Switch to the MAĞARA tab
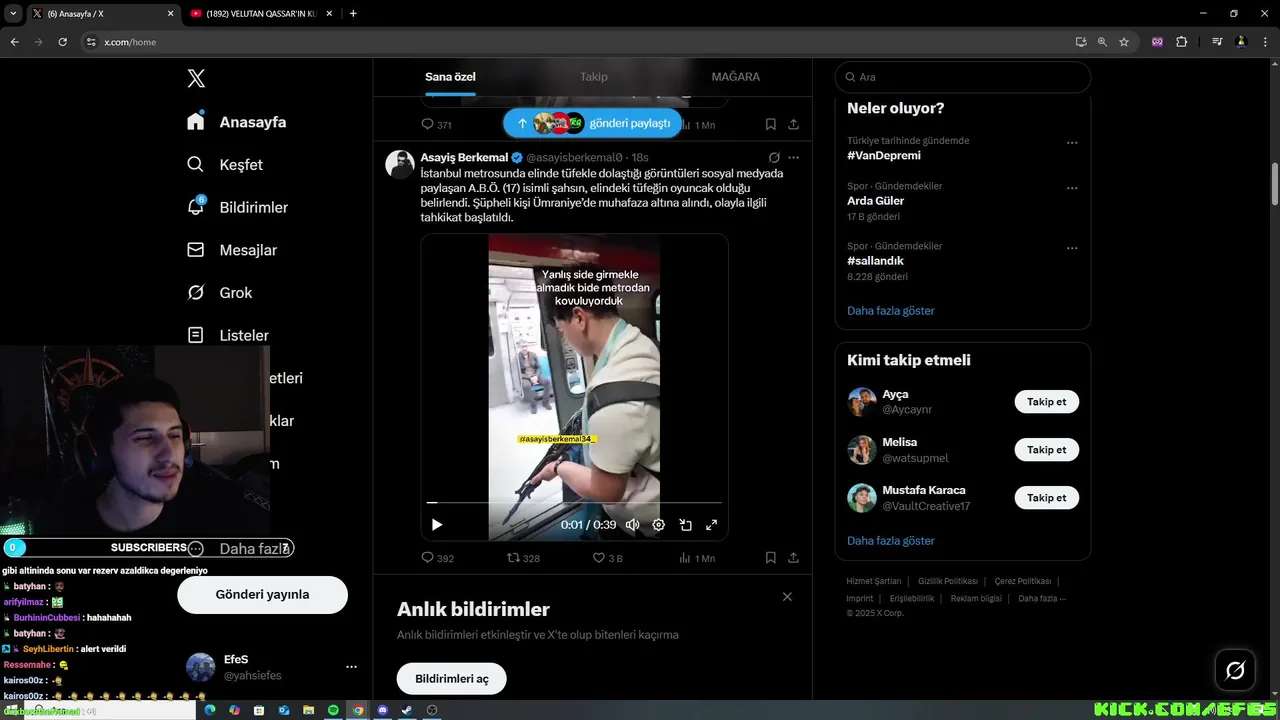Screen dimensions: 1280x720 (x=735, y=77)
